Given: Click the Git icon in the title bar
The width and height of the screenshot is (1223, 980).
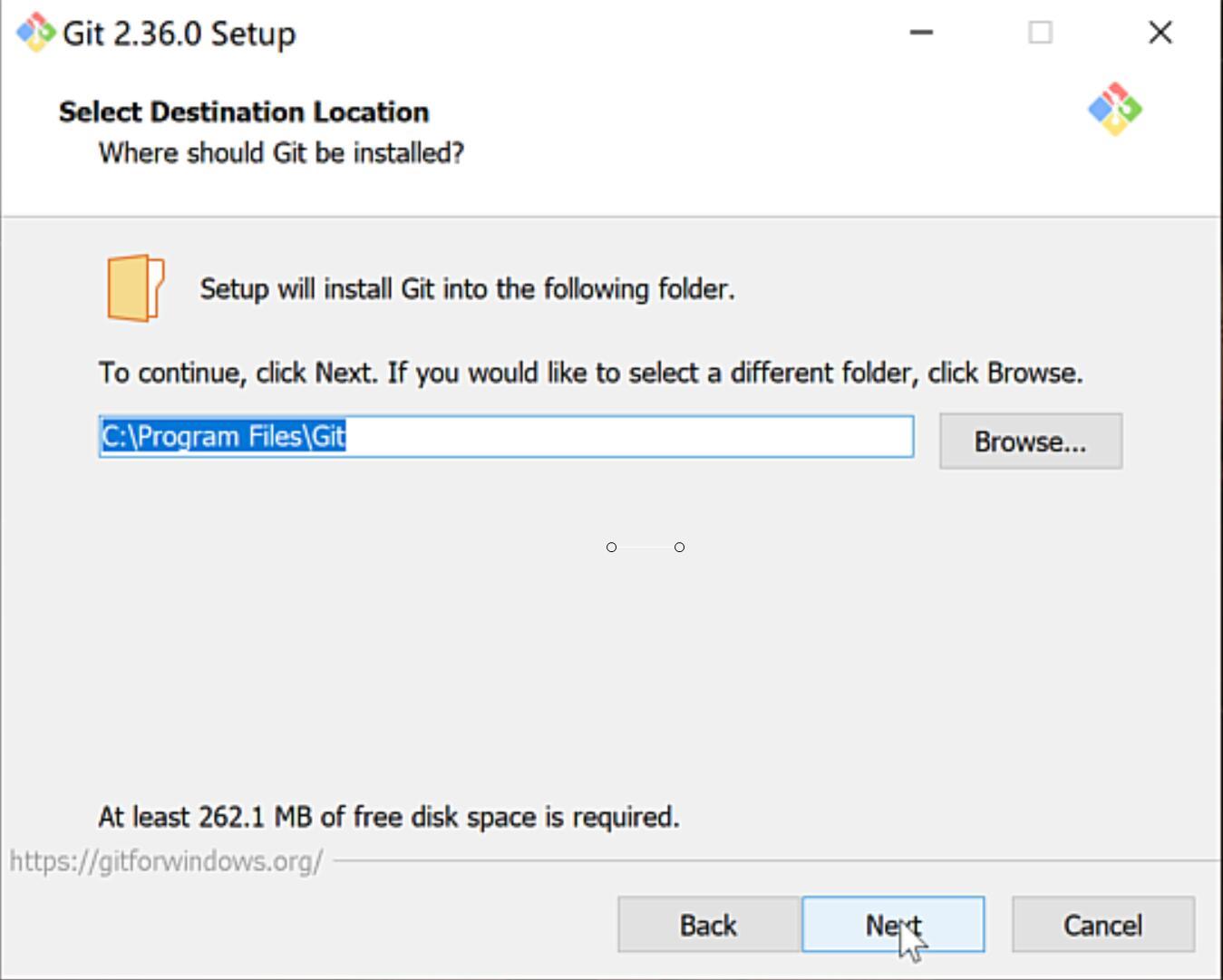Looking at the screenshot, I should click(36, 33).
